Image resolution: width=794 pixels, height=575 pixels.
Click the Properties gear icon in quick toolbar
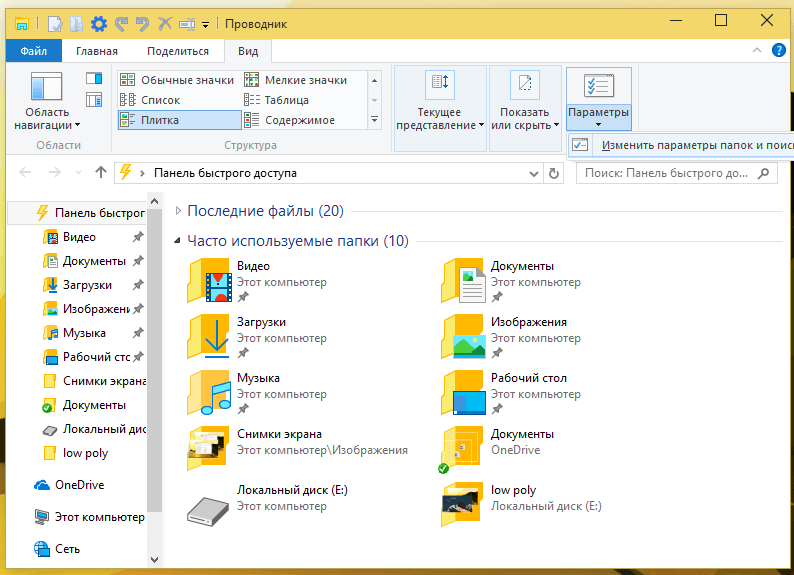coord(99,24)
